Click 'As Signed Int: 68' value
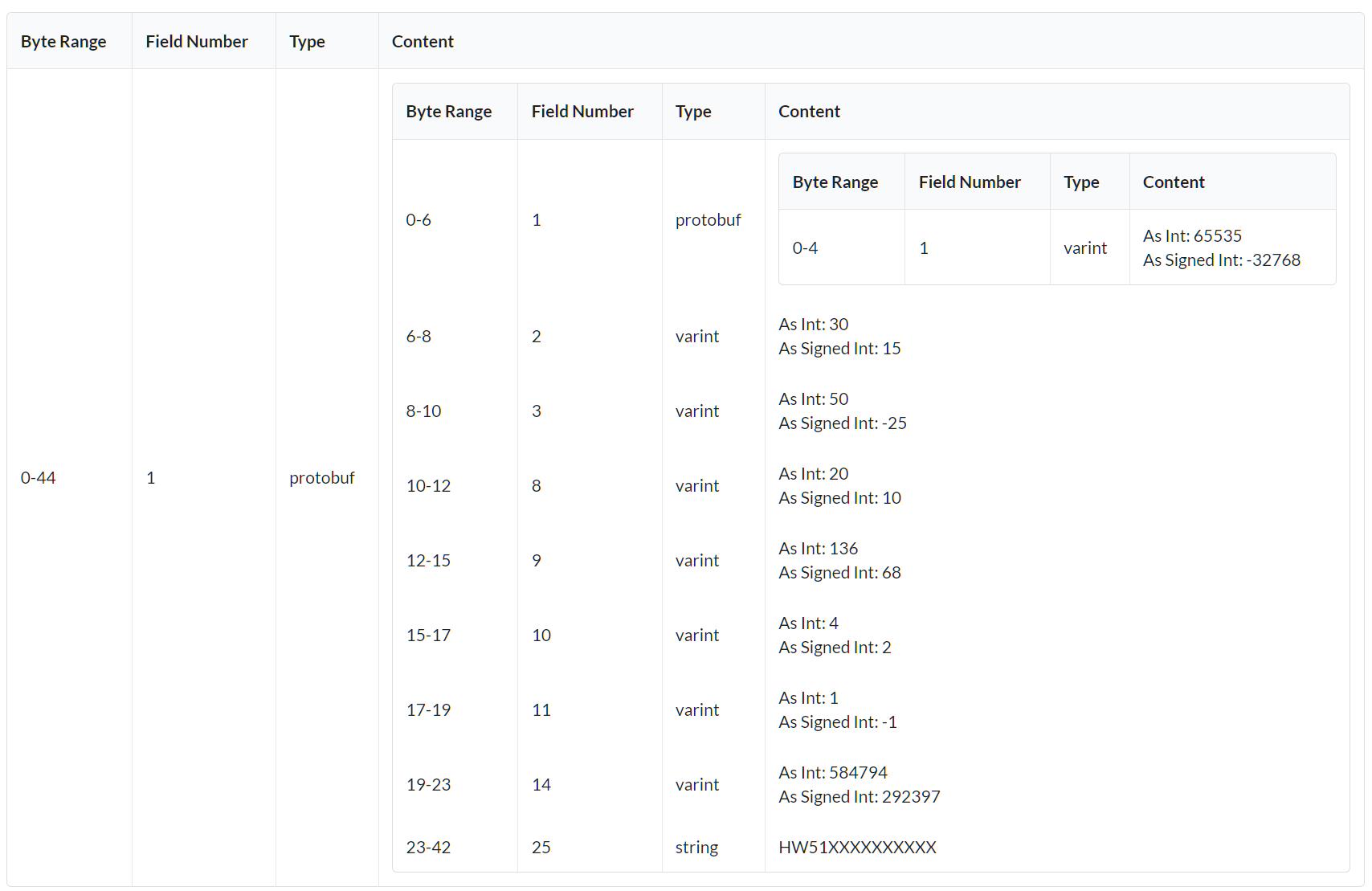This screenshot has width=1372, height=891. [x=839, y=572]
